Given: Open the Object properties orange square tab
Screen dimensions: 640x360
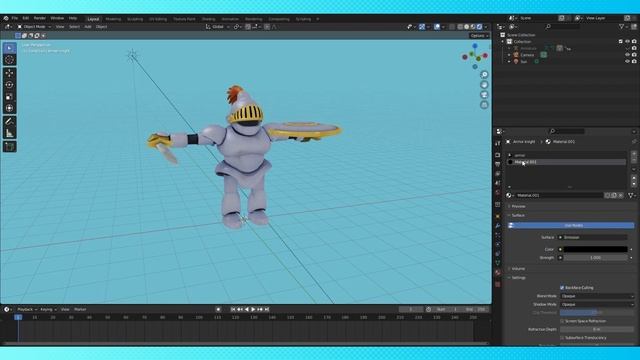Looking at the screenshot, I should tap(498, 216).
